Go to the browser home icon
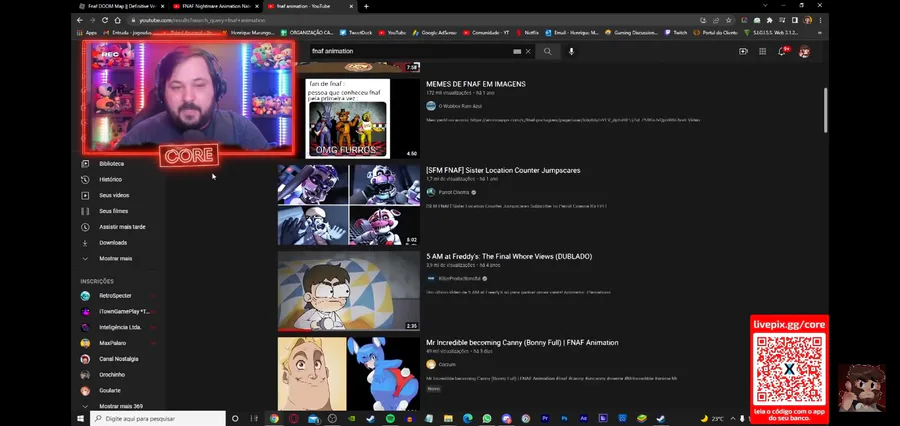Screen dimensions: 900x426 pos(117,20)
